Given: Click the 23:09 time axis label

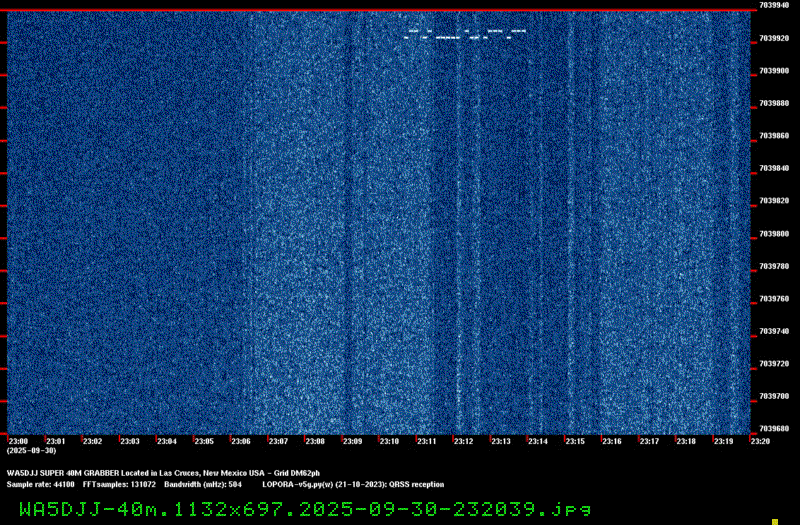Looking at the screenshot, I should point(353,441).
